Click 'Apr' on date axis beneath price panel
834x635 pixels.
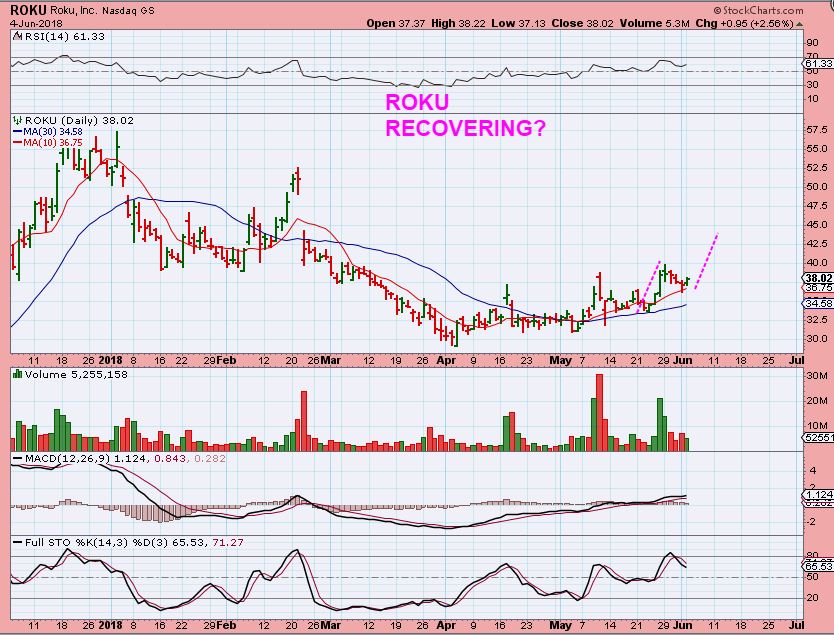click(x=446, y=360)
